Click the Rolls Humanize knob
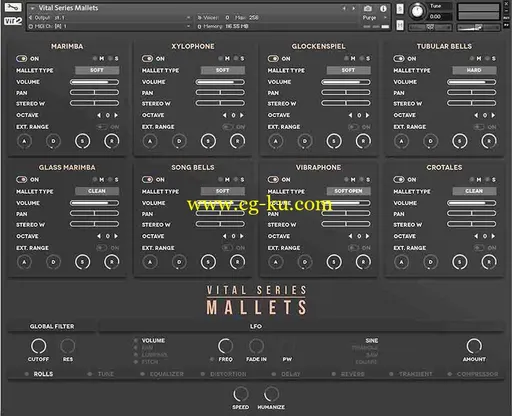The width and height of the screenshot is (512, 416). pyautogui.click(x=271, y=395)
